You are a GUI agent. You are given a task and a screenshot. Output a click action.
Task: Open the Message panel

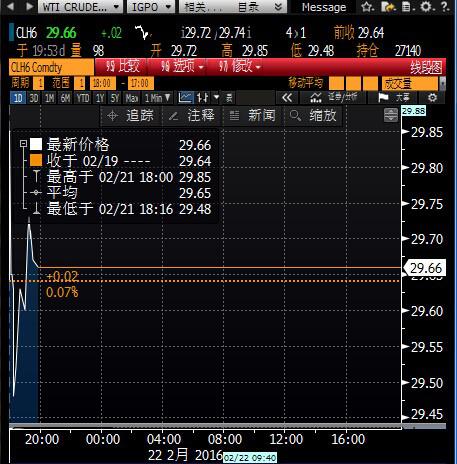pyautogui.click(x=323, y=7)
